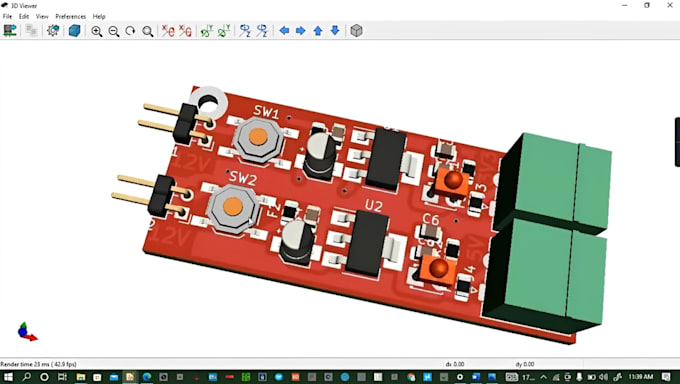Pan board up with blue up arrow
The height and width of the screenshot is (384, 680).
[318, 31]
